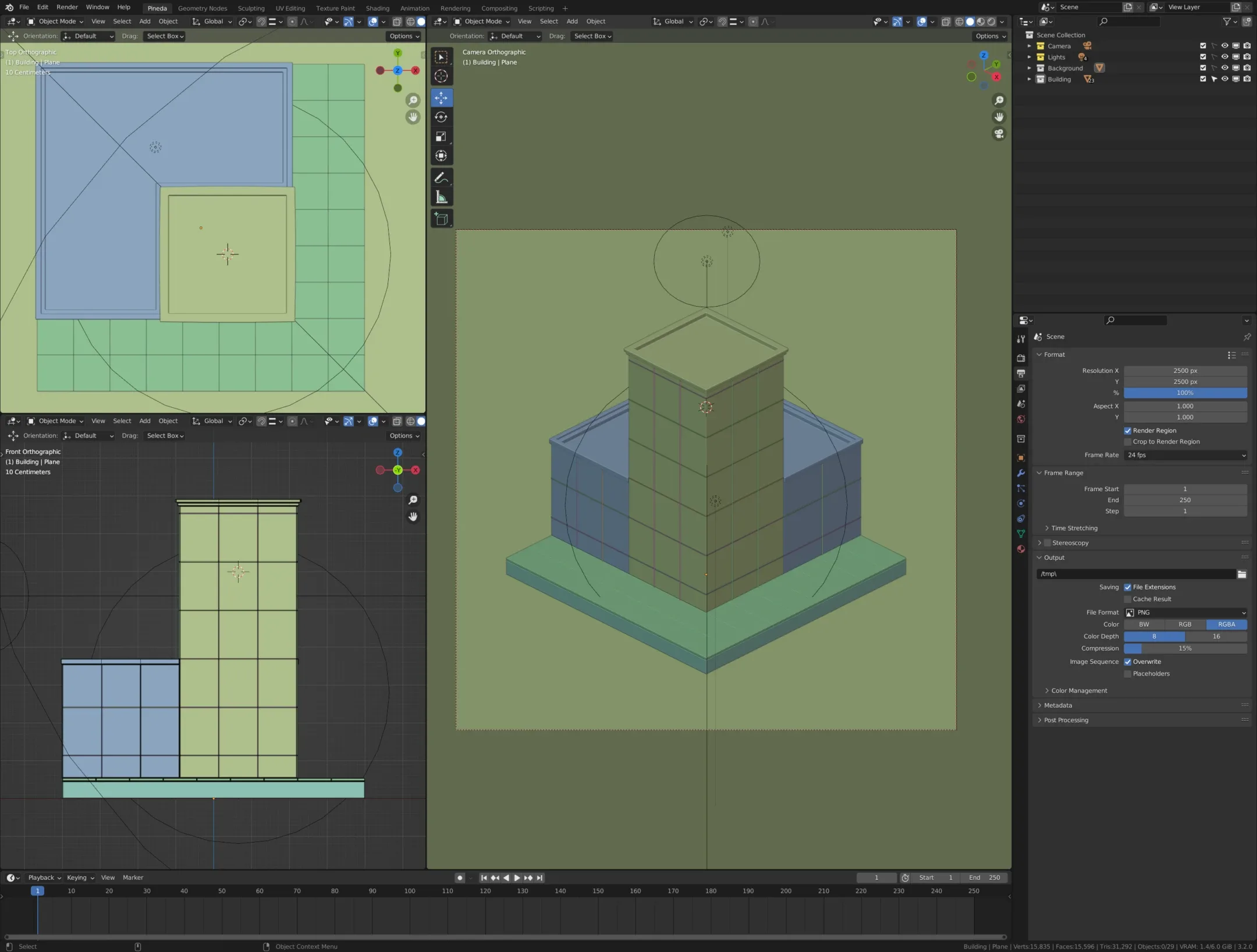Click the /tmp output path field
This screenshot has width=1257, height=952.
pyautogui.click(x=1135, y=574)
